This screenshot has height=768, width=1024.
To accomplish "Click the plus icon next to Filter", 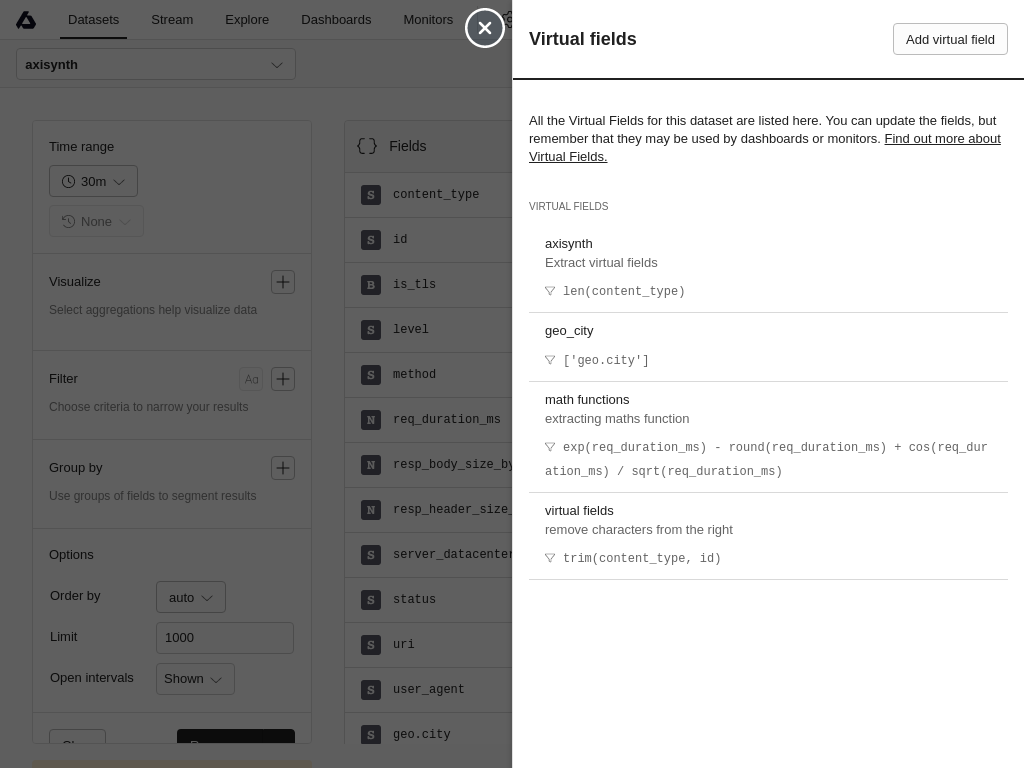I will (283, 379).
